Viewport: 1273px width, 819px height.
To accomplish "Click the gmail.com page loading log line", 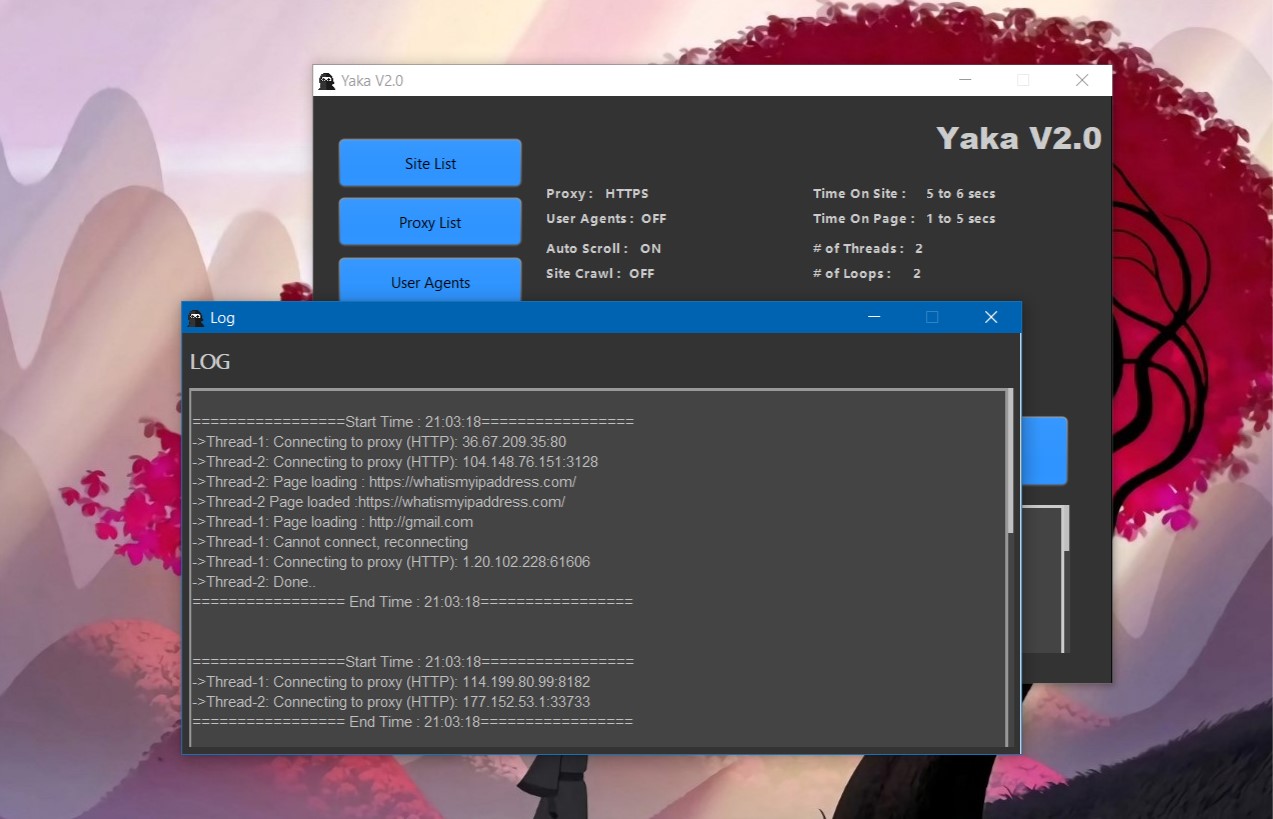I will pyautogui.click(x=333, y=522).
